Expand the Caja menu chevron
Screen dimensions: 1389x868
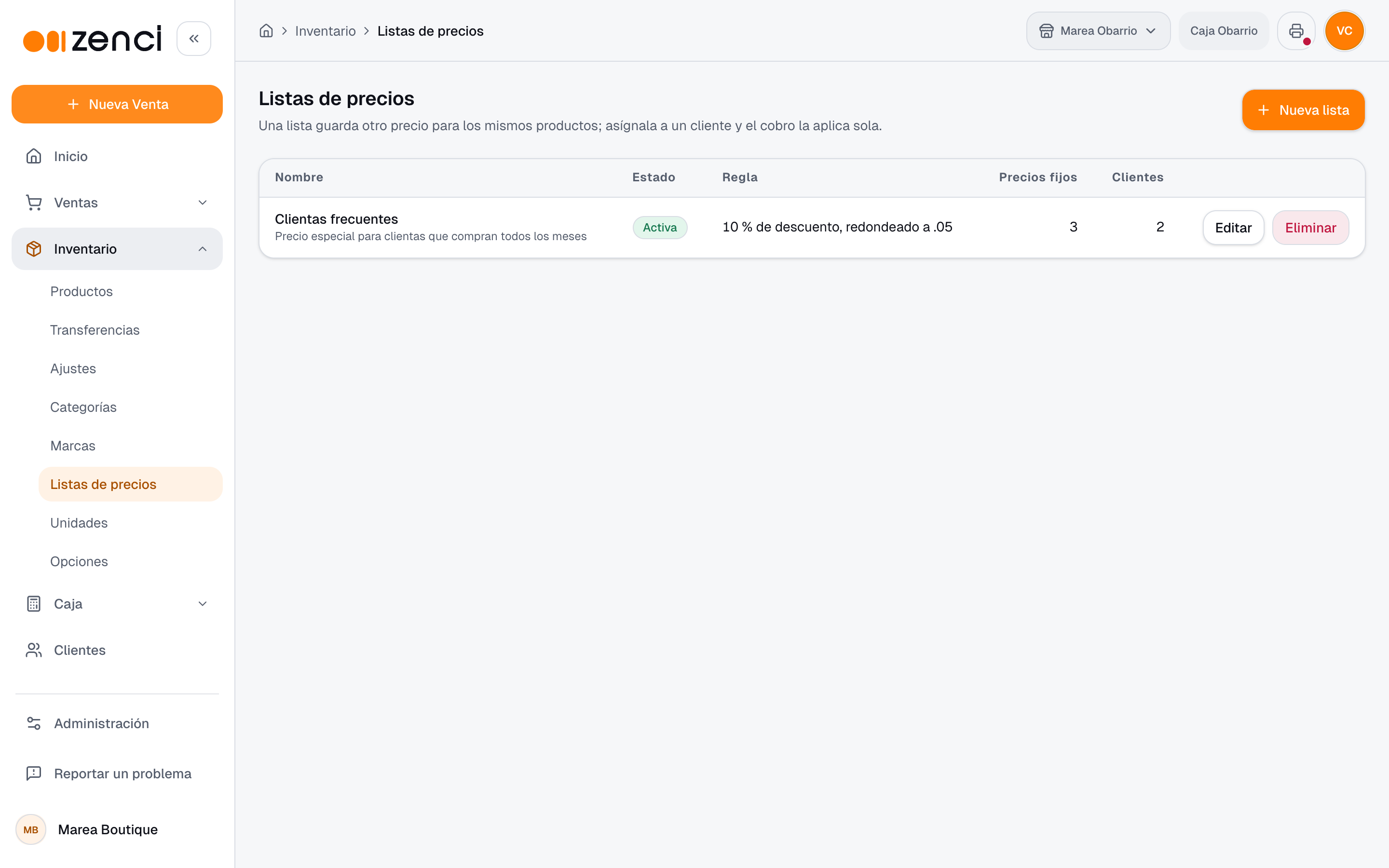[x=203, y=604]
